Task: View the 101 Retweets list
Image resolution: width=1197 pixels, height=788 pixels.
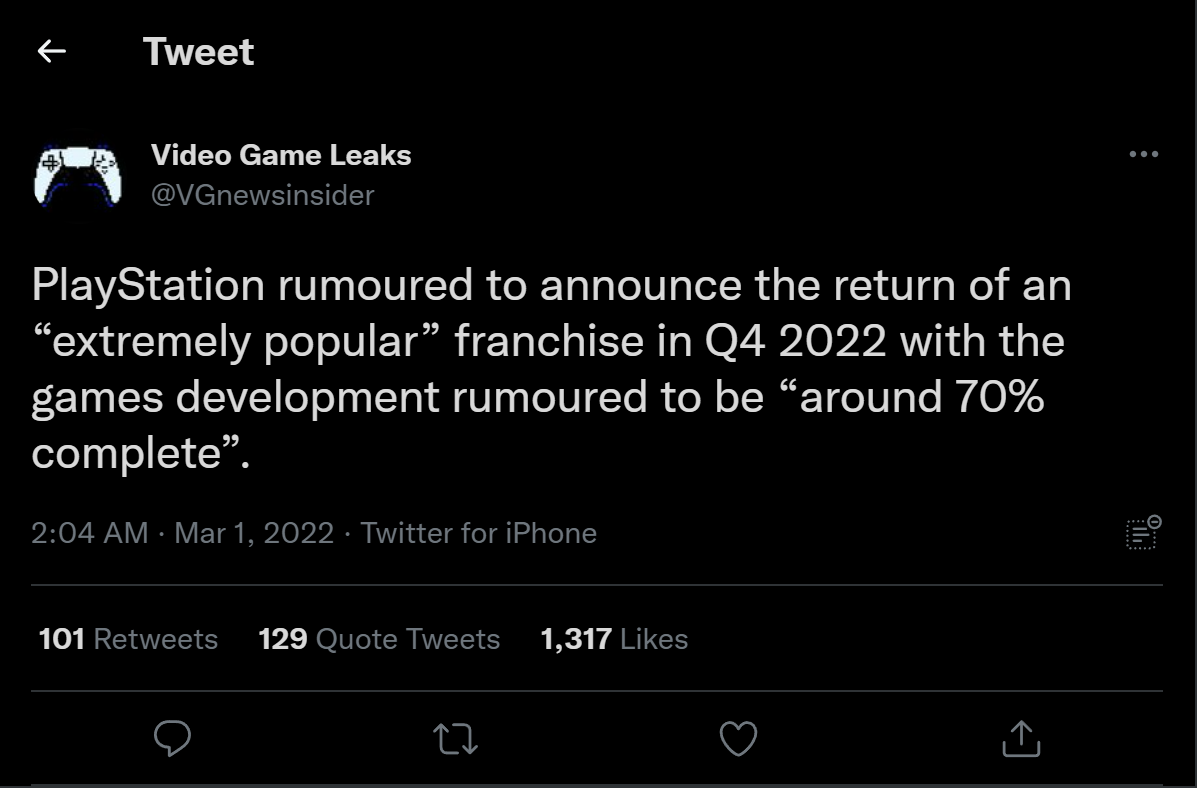Action: (x=128, y=639)
